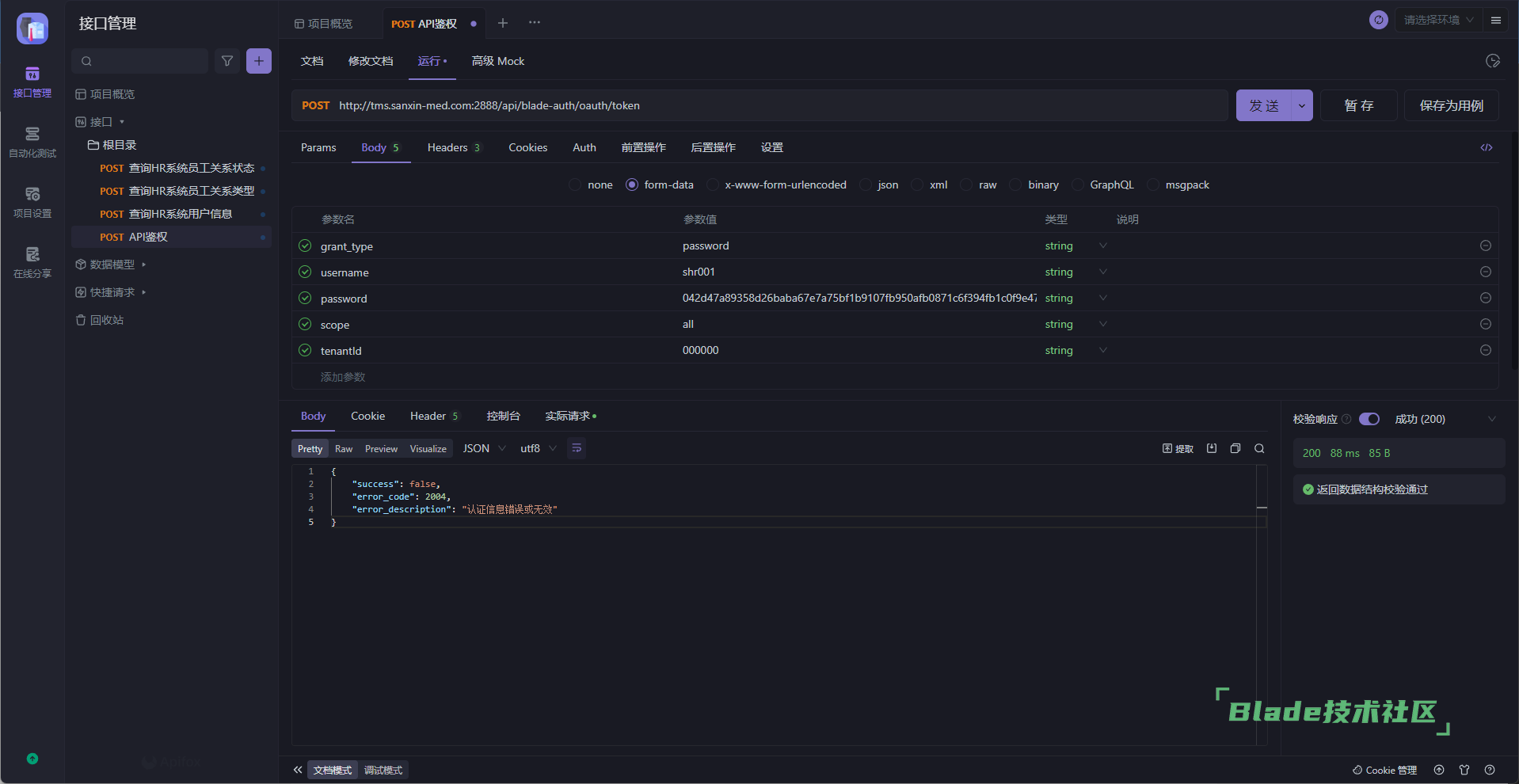Click the 发送 send button
Image resolution: width=1519 pixels, height=784 pixels.
(1264, 105)
